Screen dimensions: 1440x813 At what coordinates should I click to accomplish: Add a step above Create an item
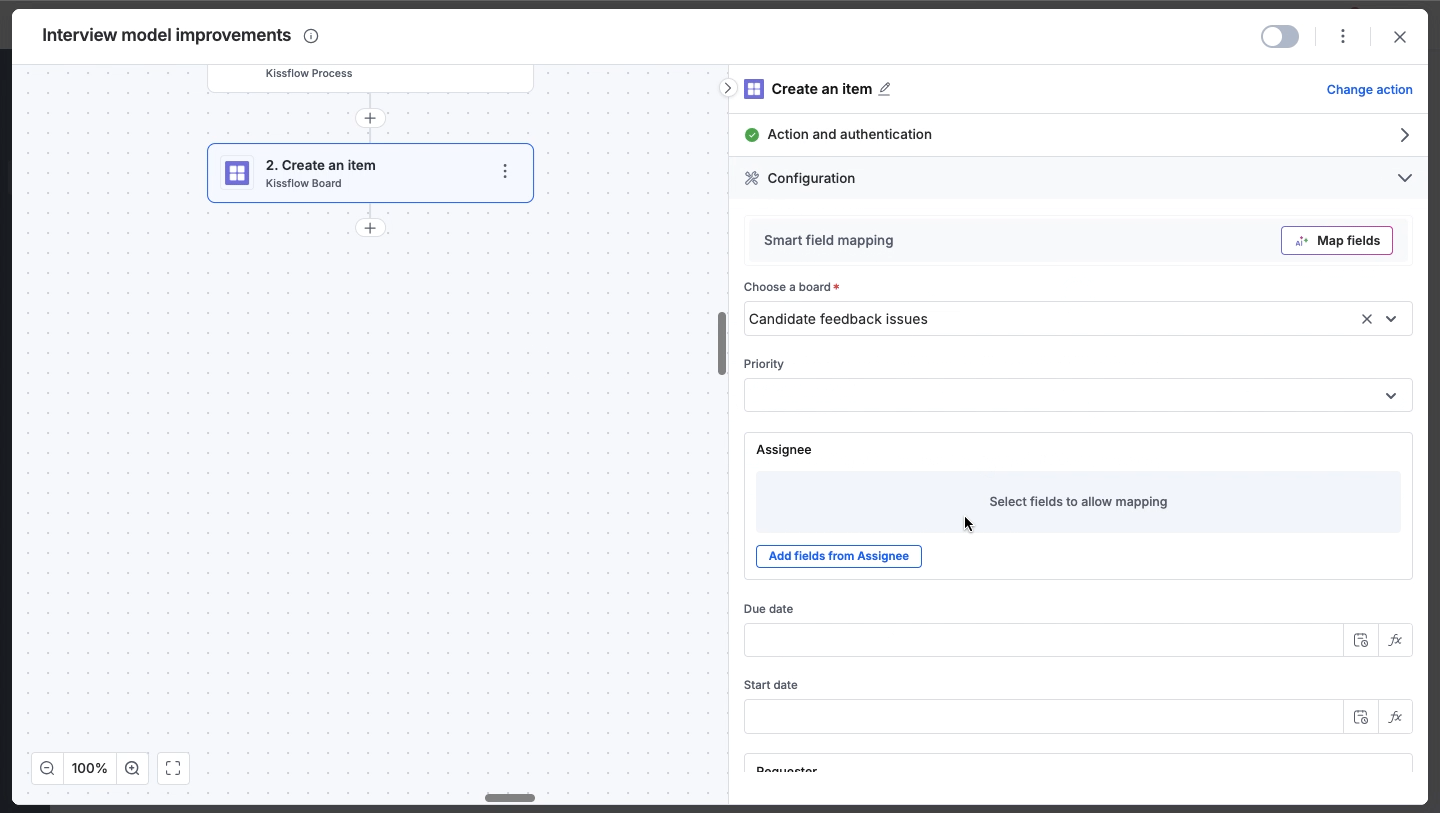click(x=370, y=118)
